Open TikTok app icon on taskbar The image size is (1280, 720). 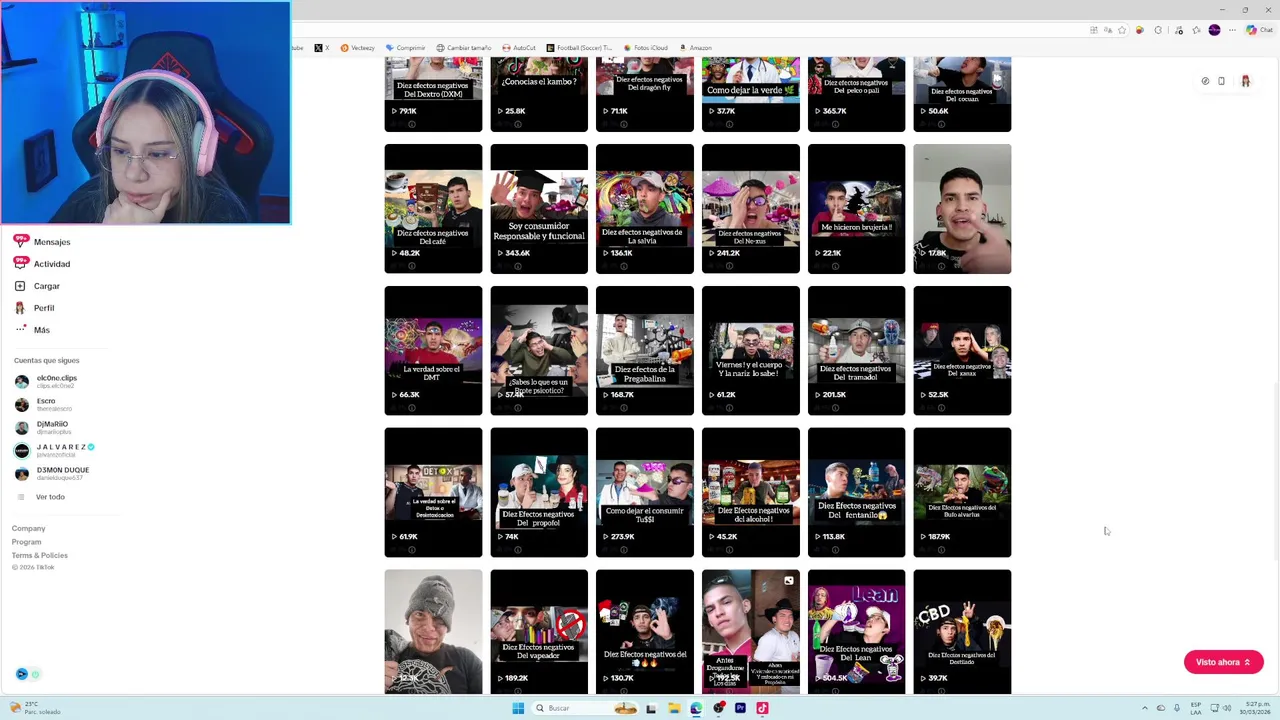click(x=762, y=708)
